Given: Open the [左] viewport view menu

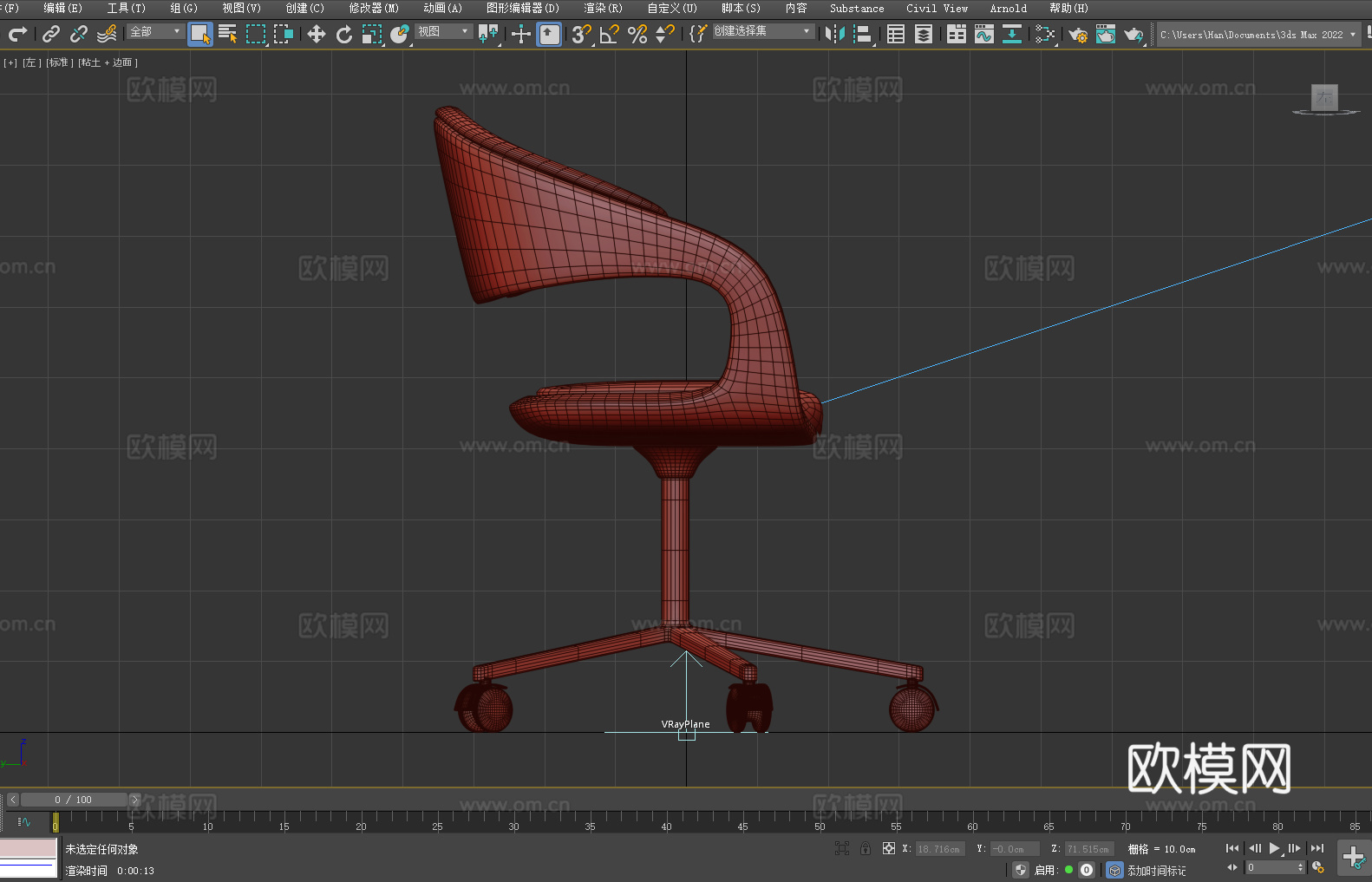Looking at the screenshot, I should [x=31, y=62].
